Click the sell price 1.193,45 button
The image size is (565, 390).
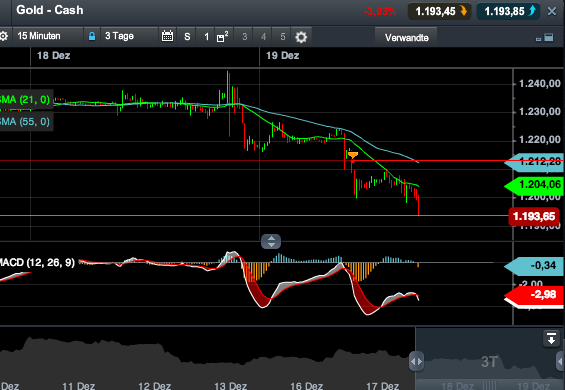point(440,11)
